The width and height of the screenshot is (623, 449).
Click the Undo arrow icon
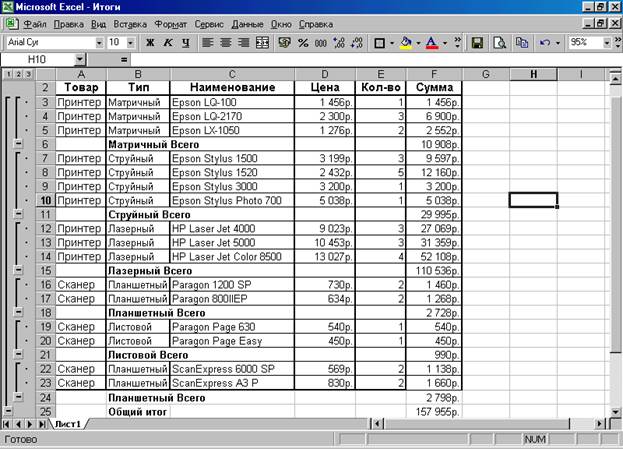[x=545, y=43]
